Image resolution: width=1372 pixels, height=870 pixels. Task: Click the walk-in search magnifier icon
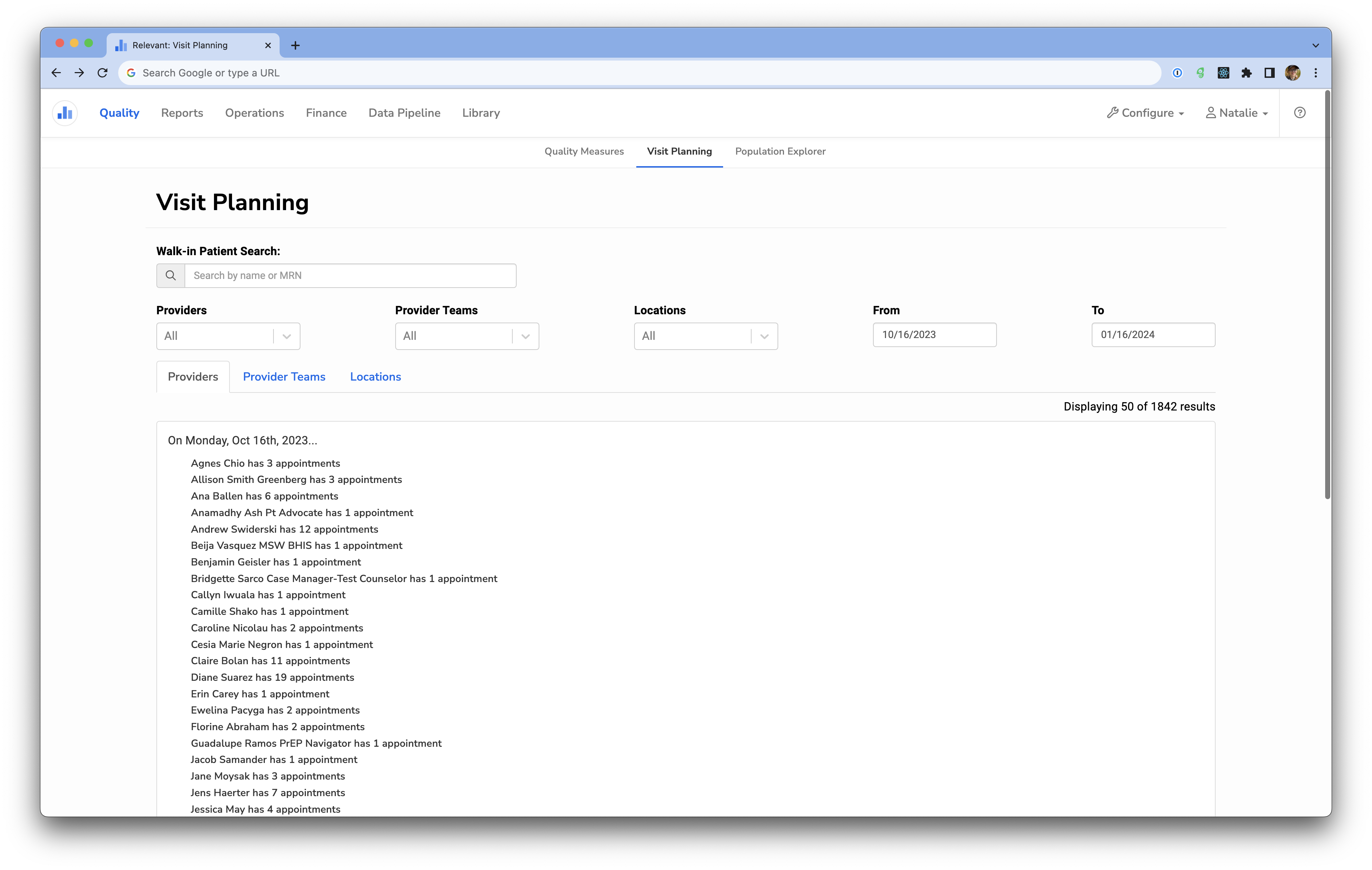[170, 276]
